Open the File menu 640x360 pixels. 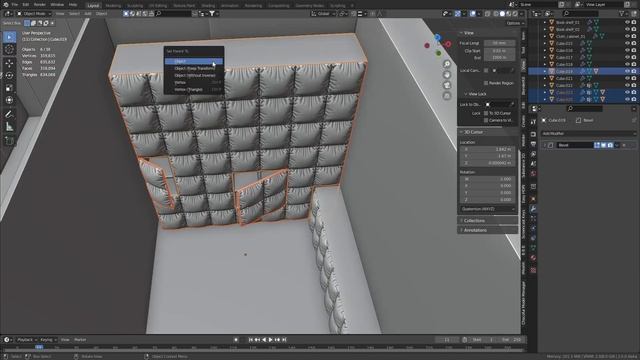pyautogui.click(x=15, y=4)
